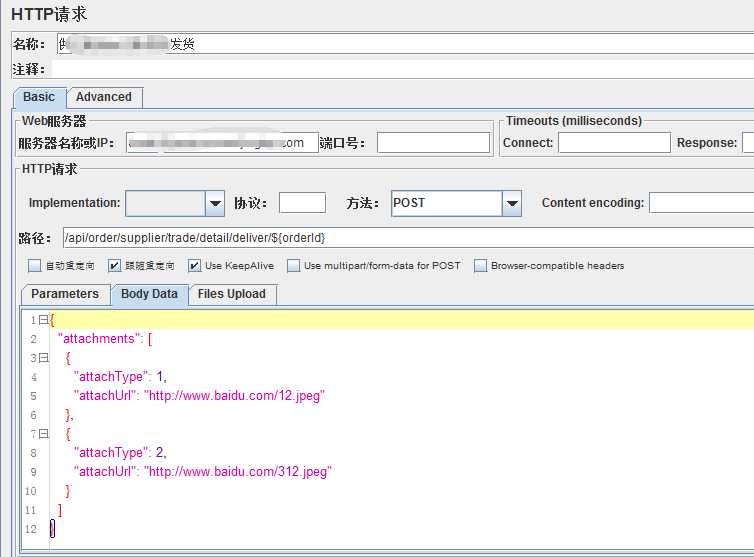754x557 pixels.
Task: Click the baidu.com/12.jpeg attachUrl line
Action: point(199,396)
